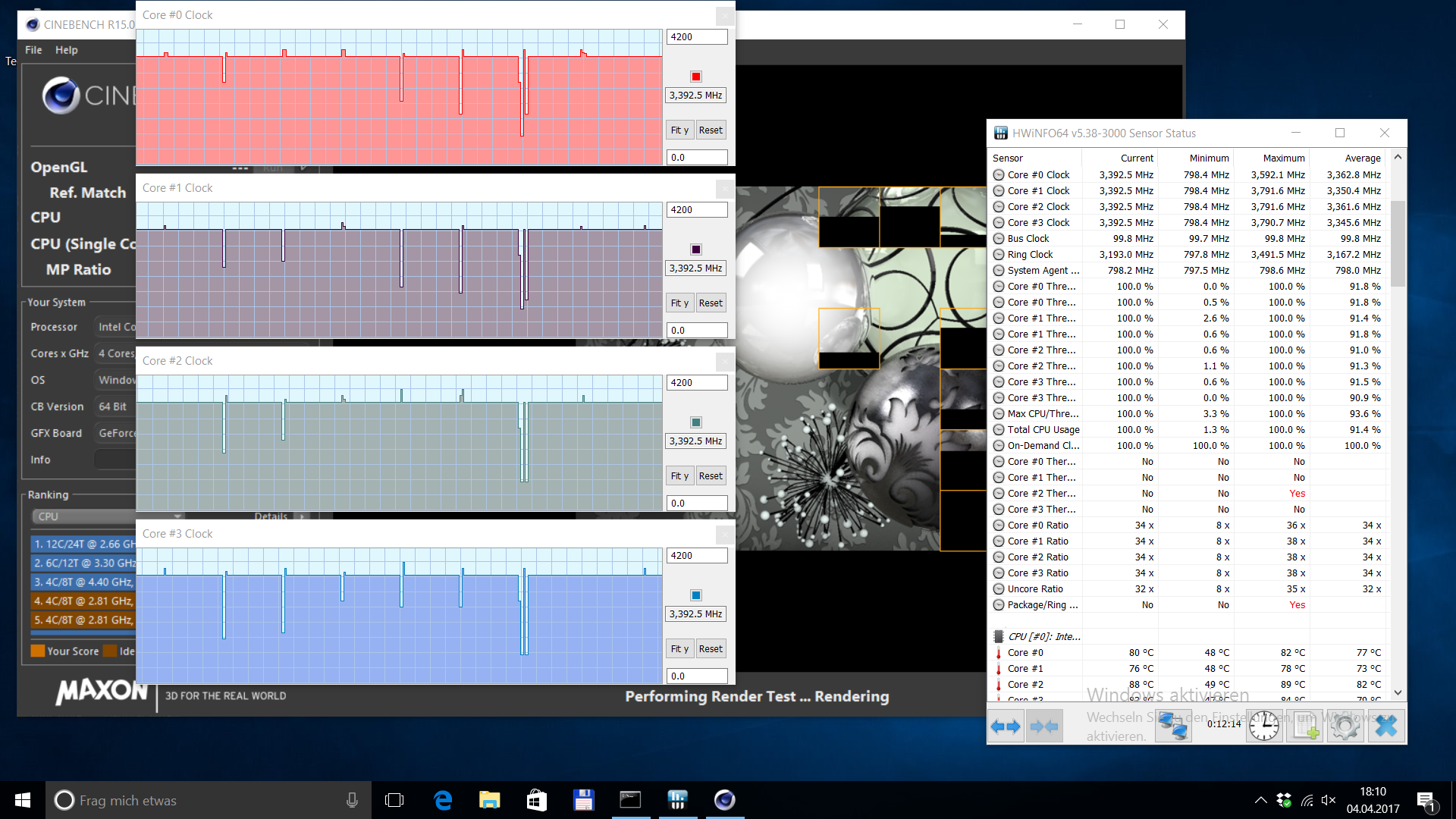Viewport: 1456px width, 819px height.
Task: Switch to HWiNFO taskbar icon
Action: click(x=677, y=800)
